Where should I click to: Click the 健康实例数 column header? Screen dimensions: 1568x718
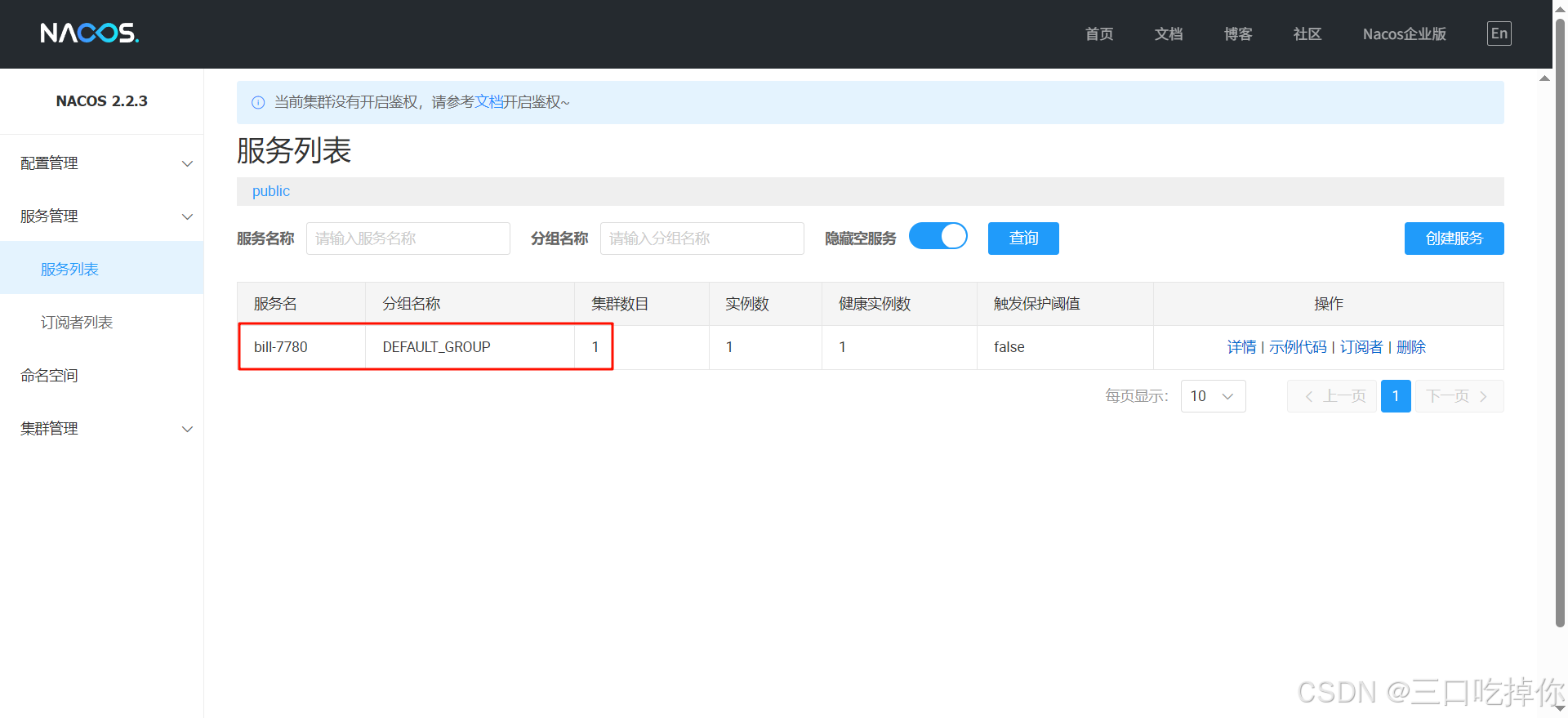899,304
